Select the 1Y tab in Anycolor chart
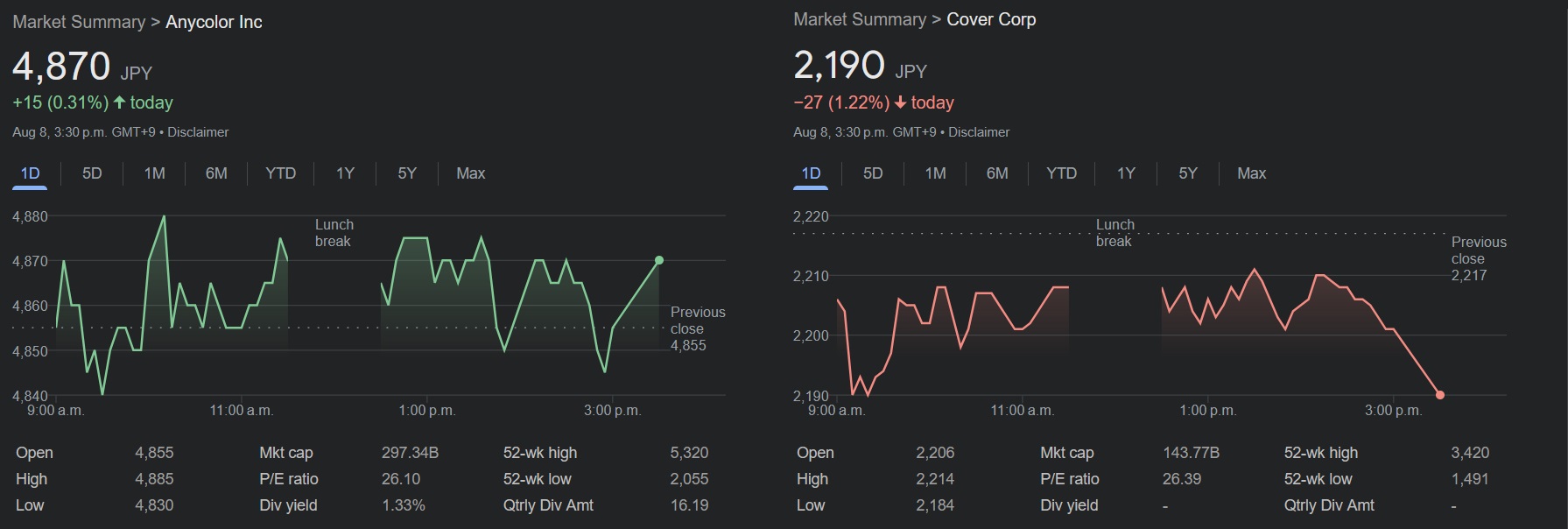The width and height of the screenshot is (1568, 529). (345, 173)
